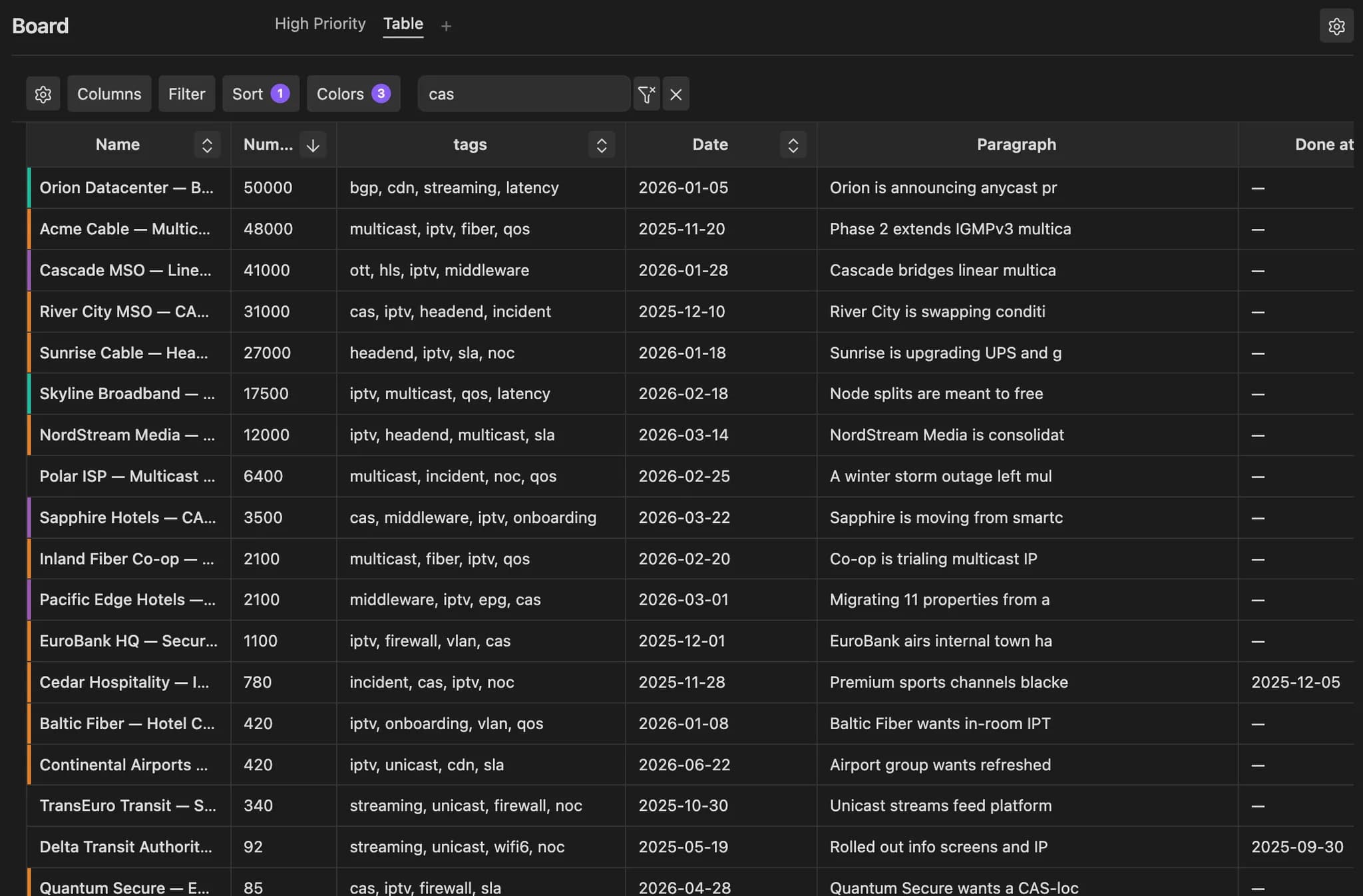
Task: Click paragraph A winter storm outage left
Action: 940,476
